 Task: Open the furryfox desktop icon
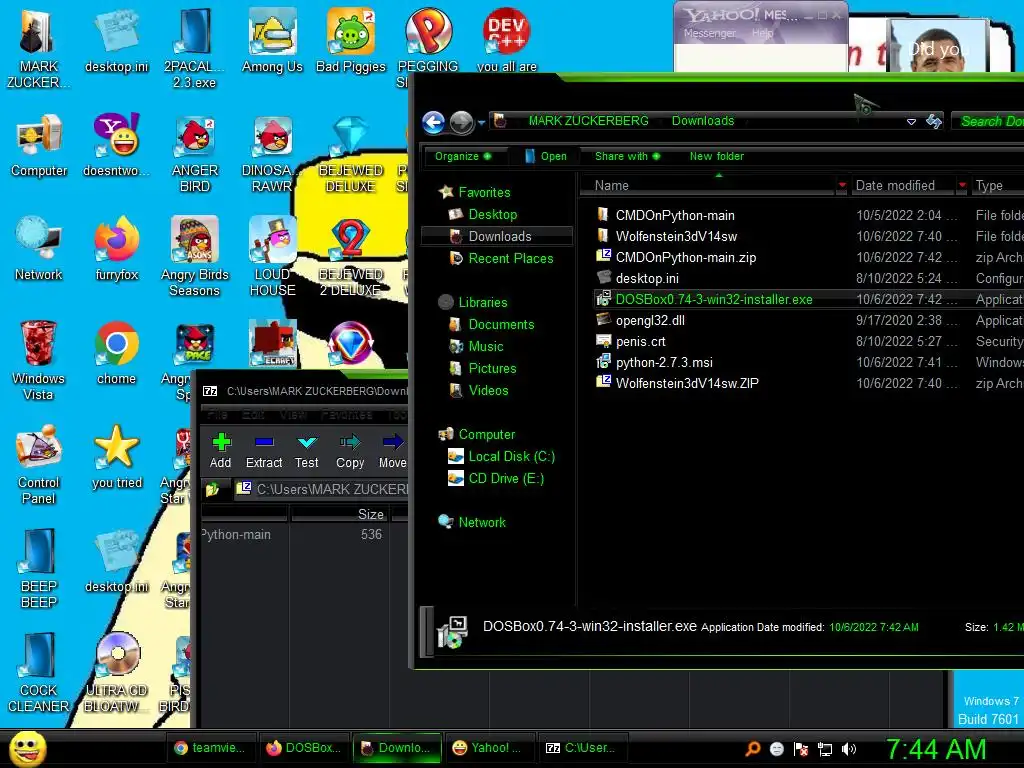[117, 249]
